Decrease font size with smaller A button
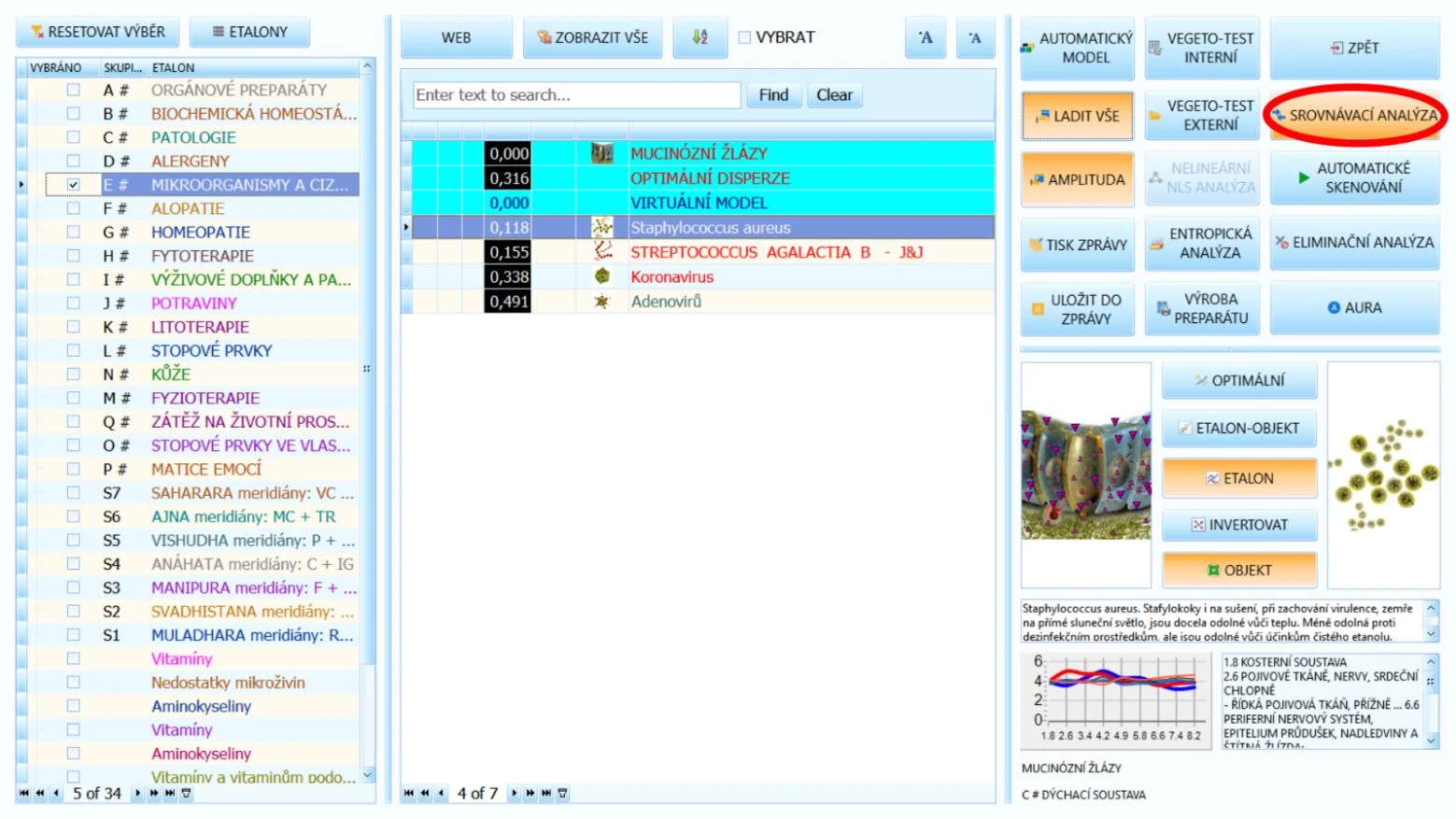Screen dimensions: 1456x819 (x=975, y=37)
